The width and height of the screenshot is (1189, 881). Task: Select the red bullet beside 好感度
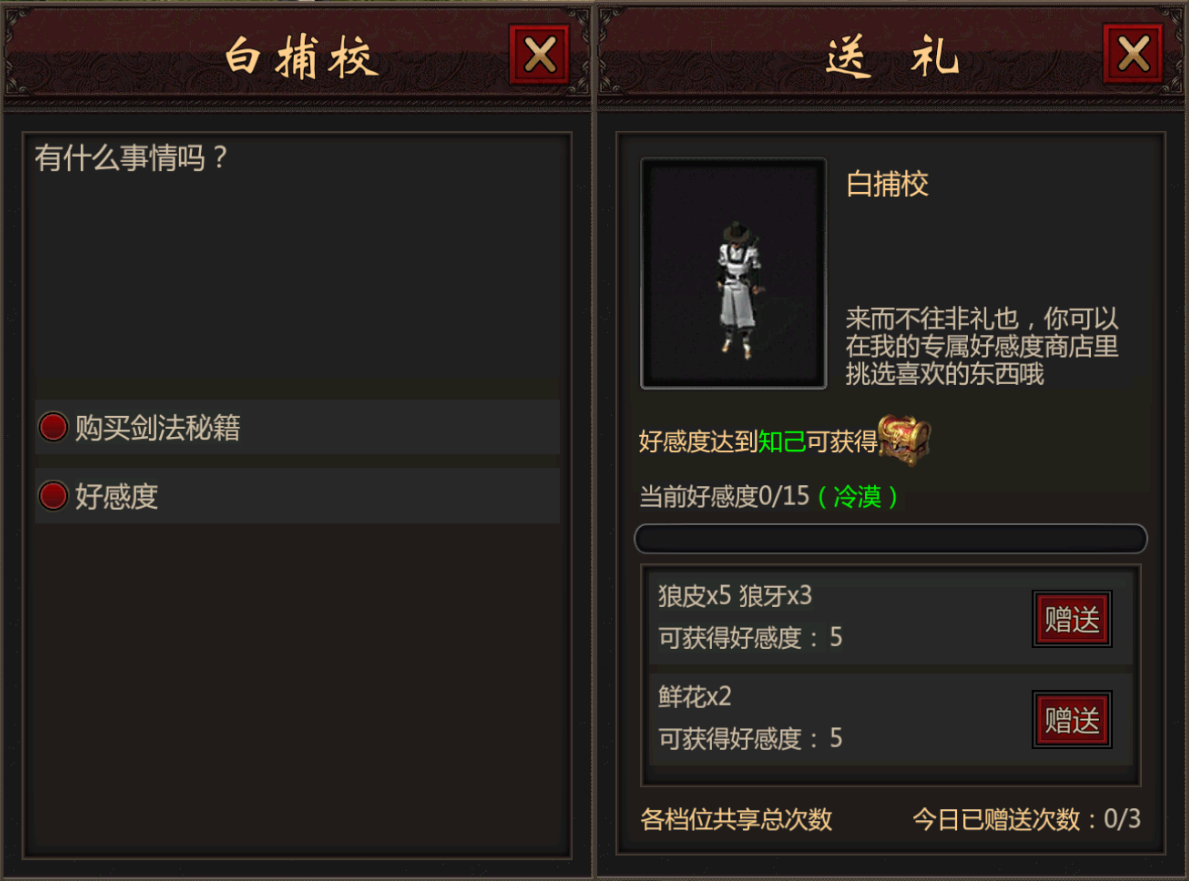(53, 496)
